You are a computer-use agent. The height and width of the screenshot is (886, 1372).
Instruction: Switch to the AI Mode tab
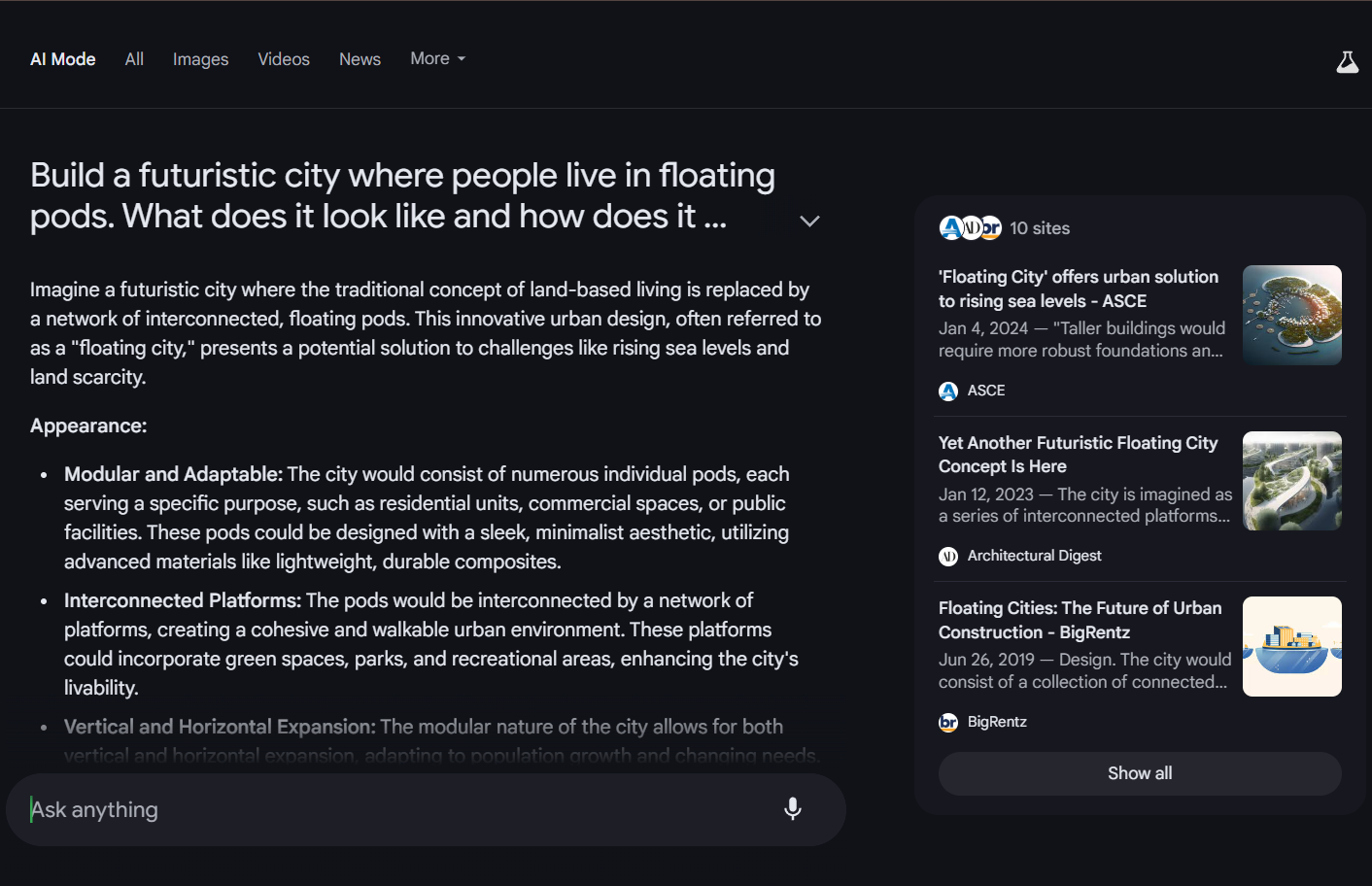(x=63, y=59)
